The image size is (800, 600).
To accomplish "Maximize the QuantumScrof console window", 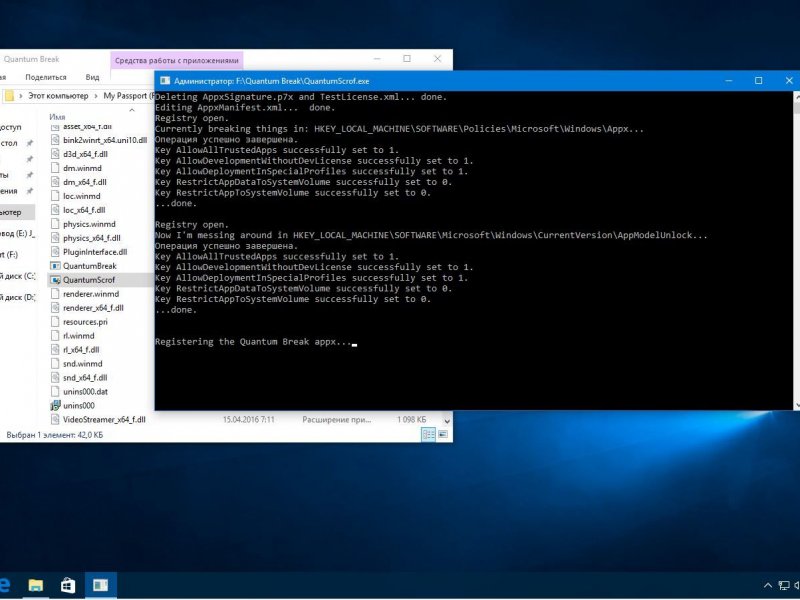I will coord(759,81).
